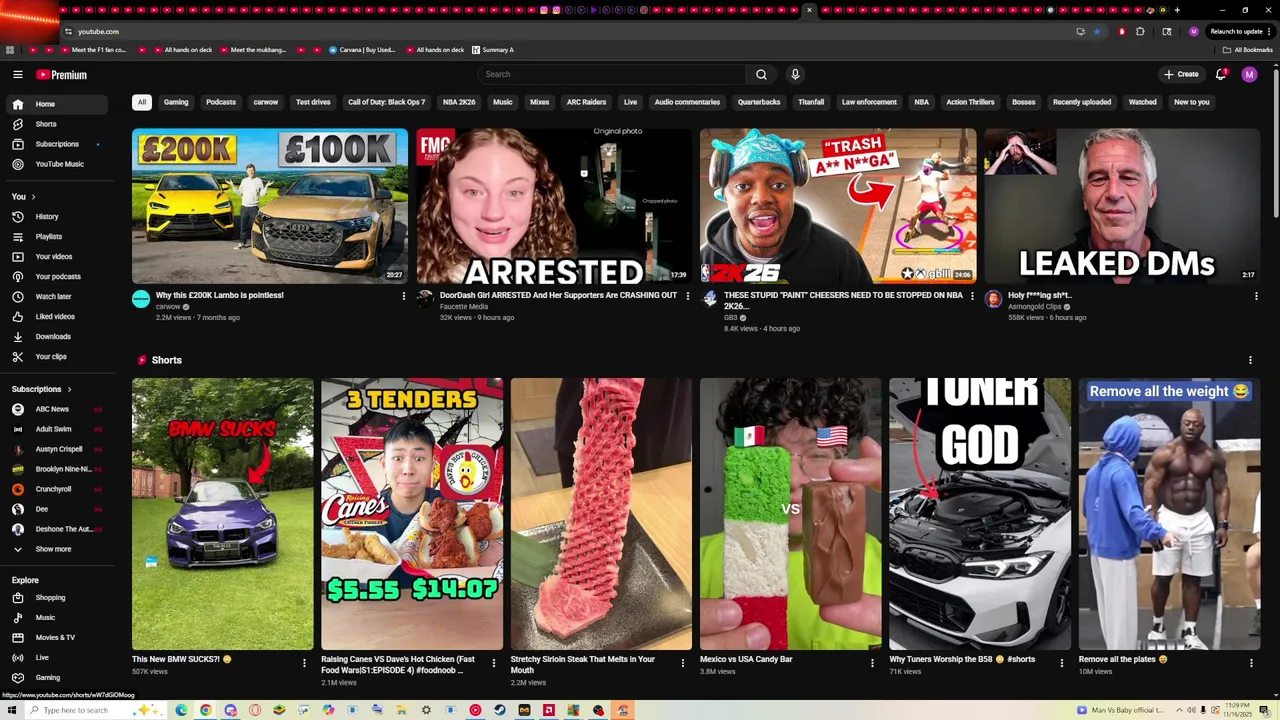The image size is (1280, 720).
Task: Open Your podcasts in the sidebar
Action: [x=58, y=277]
